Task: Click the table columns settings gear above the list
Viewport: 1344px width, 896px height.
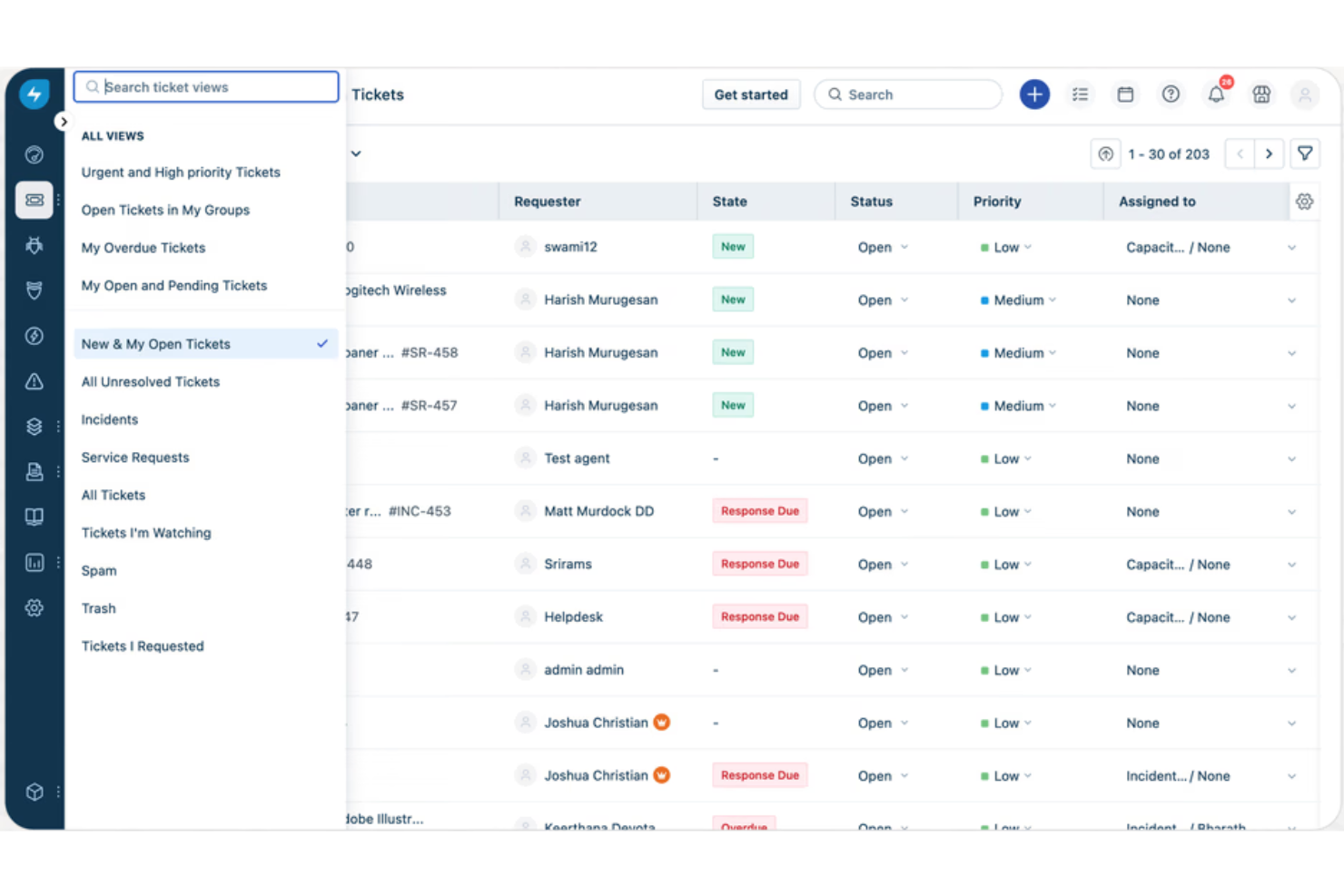Action: tap(1305, 201)
